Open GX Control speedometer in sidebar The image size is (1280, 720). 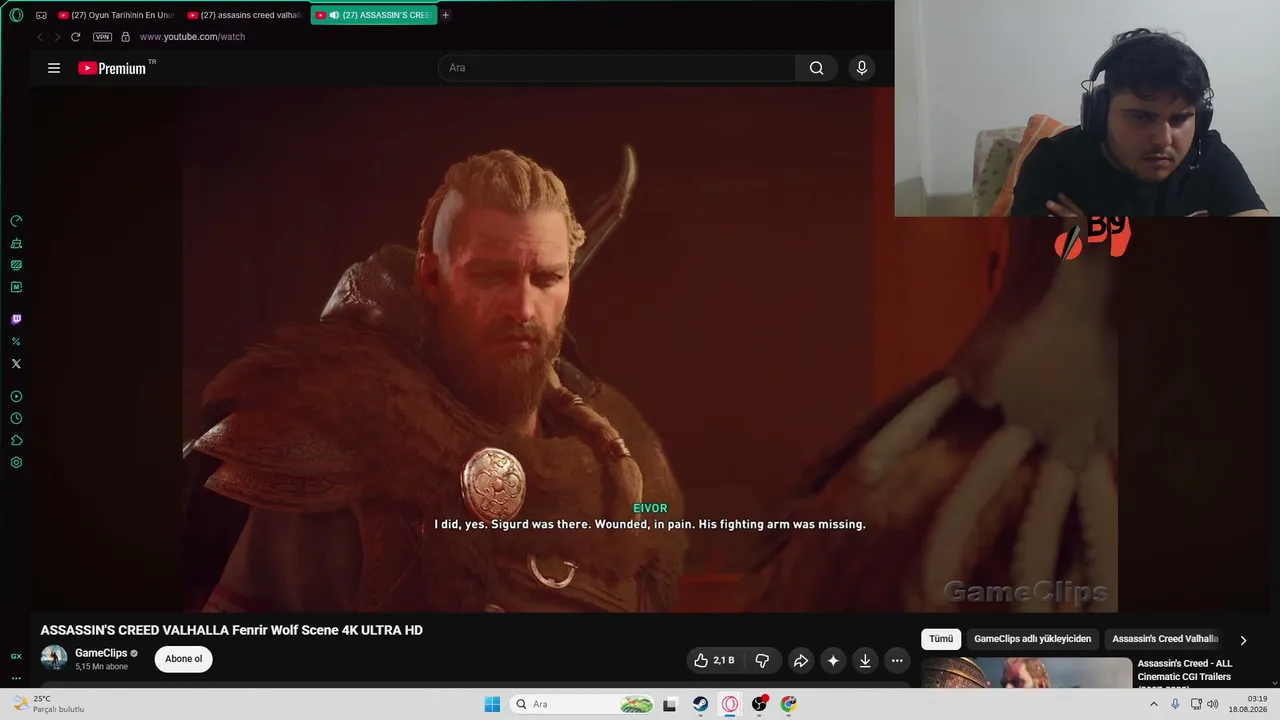pyautogui.click(x=16, y=221)
